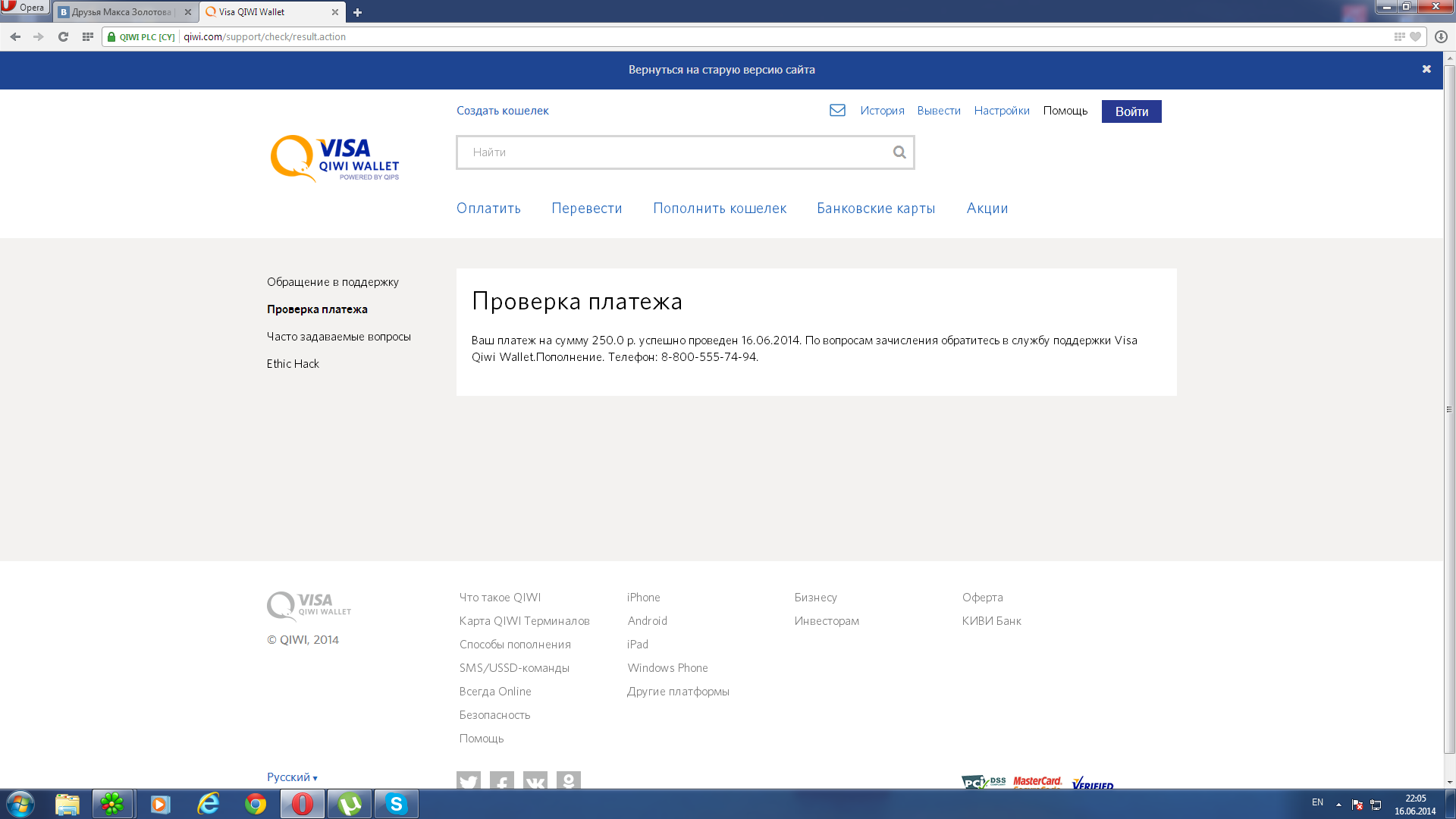The height and width of the screenshot is (819, 1456).
Task: Click the Войти login button
Action: (1131, 111)
